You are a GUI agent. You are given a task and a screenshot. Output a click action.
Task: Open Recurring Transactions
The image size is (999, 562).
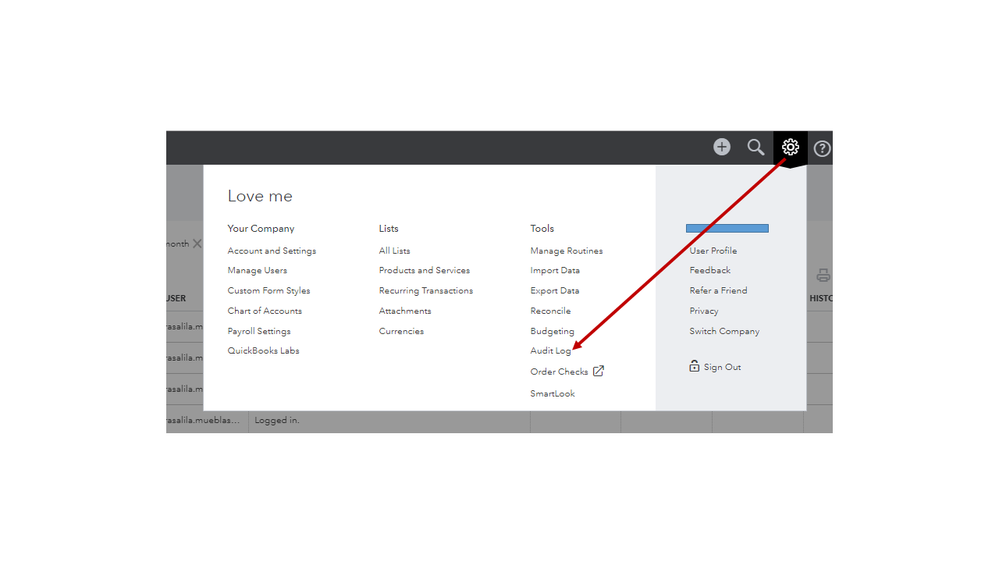pyautogui.click(x=426, y=291)
